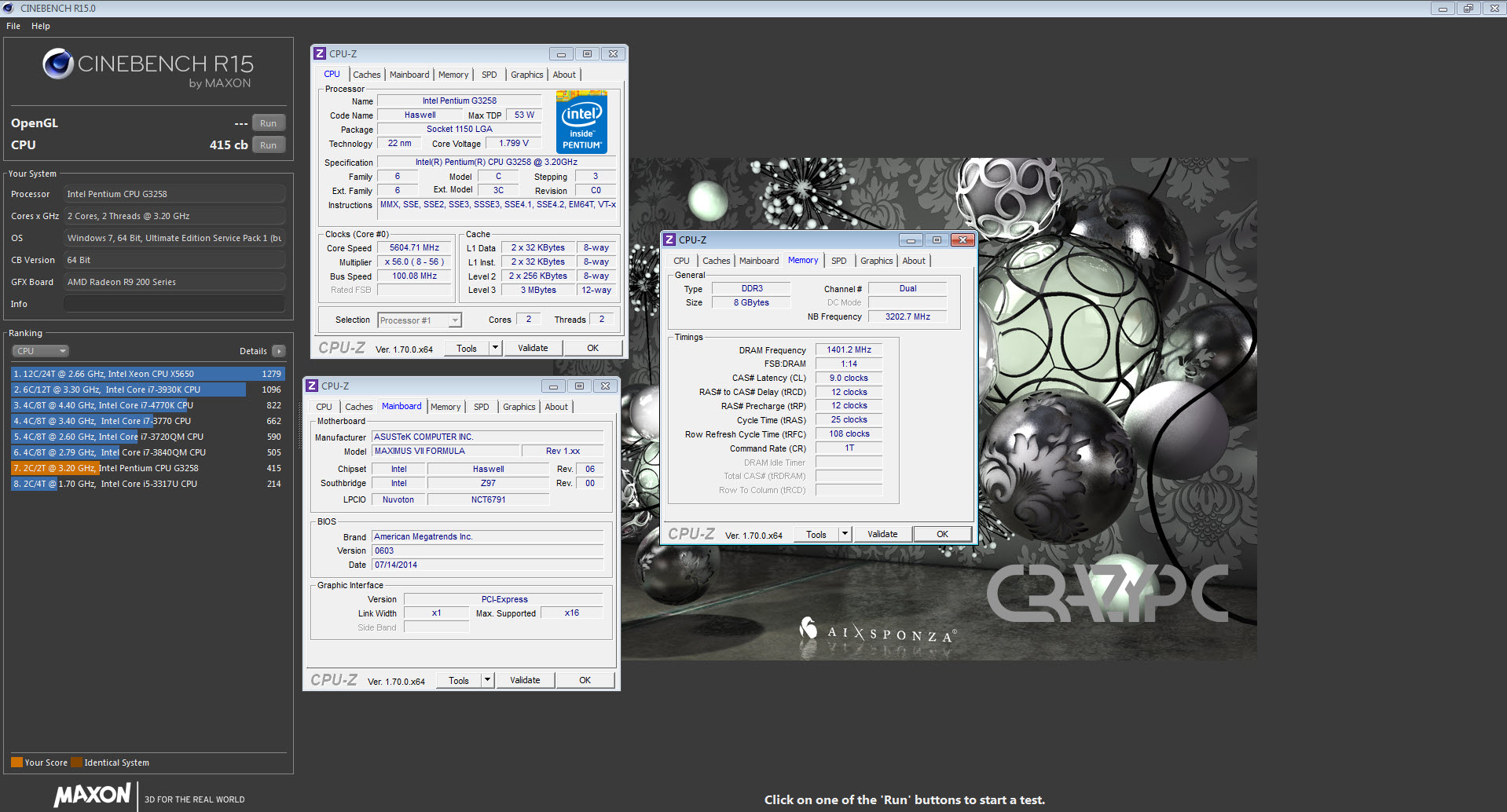
Task: Select CPU tab in Memory window
Action: coord(681,261)
